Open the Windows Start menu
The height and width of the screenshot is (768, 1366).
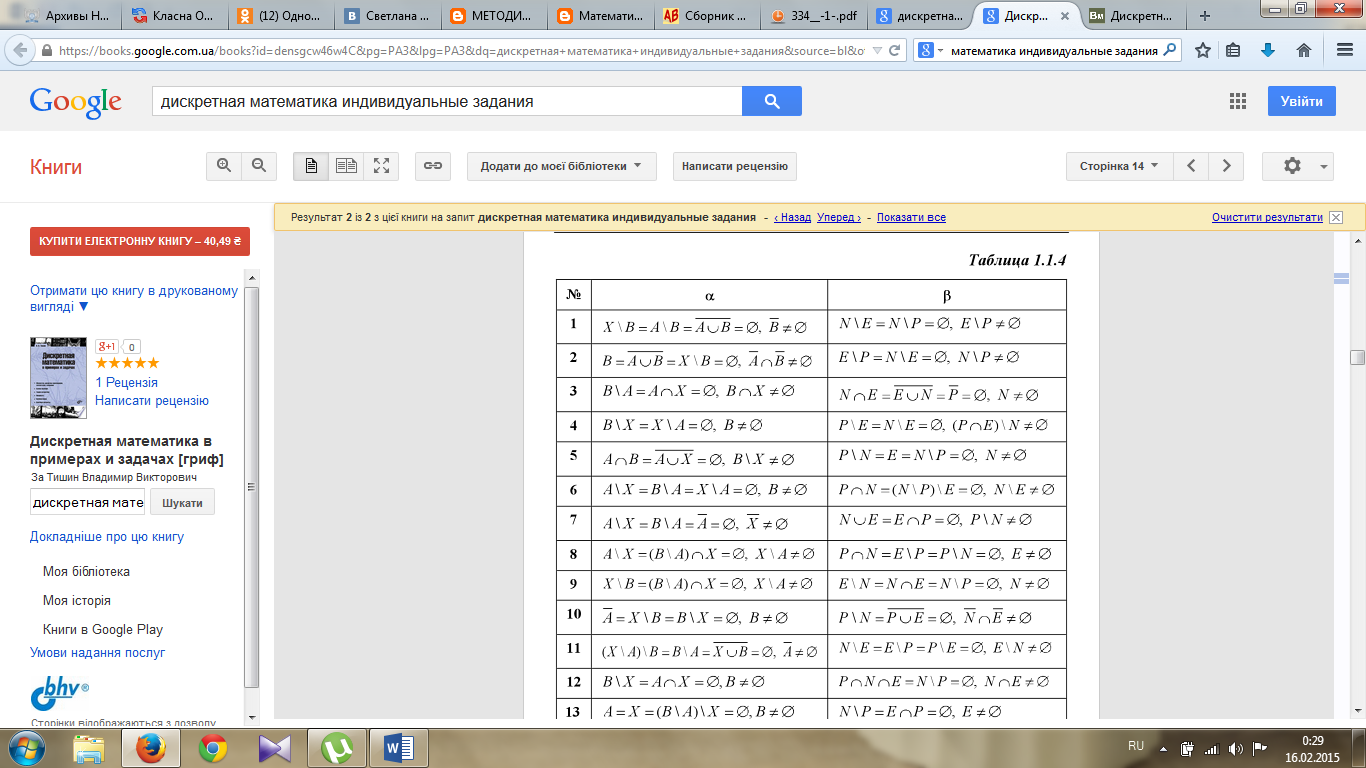pos(27,748)
